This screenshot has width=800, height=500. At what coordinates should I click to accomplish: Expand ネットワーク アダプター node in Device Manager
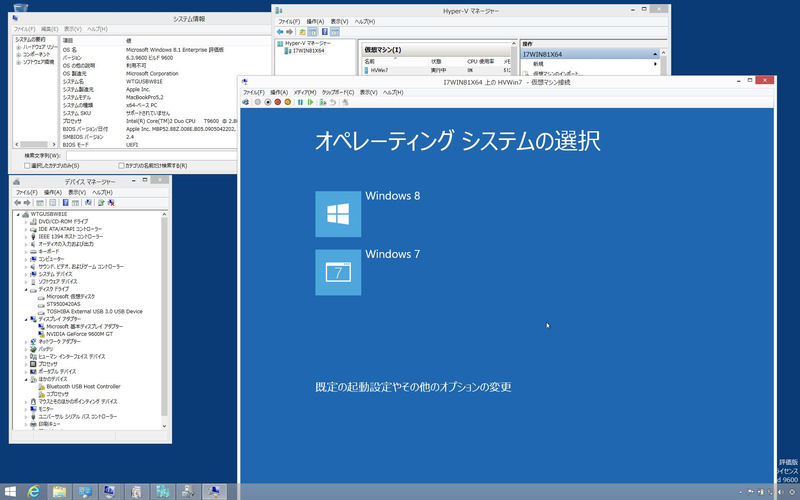click(x=26, y=341)
